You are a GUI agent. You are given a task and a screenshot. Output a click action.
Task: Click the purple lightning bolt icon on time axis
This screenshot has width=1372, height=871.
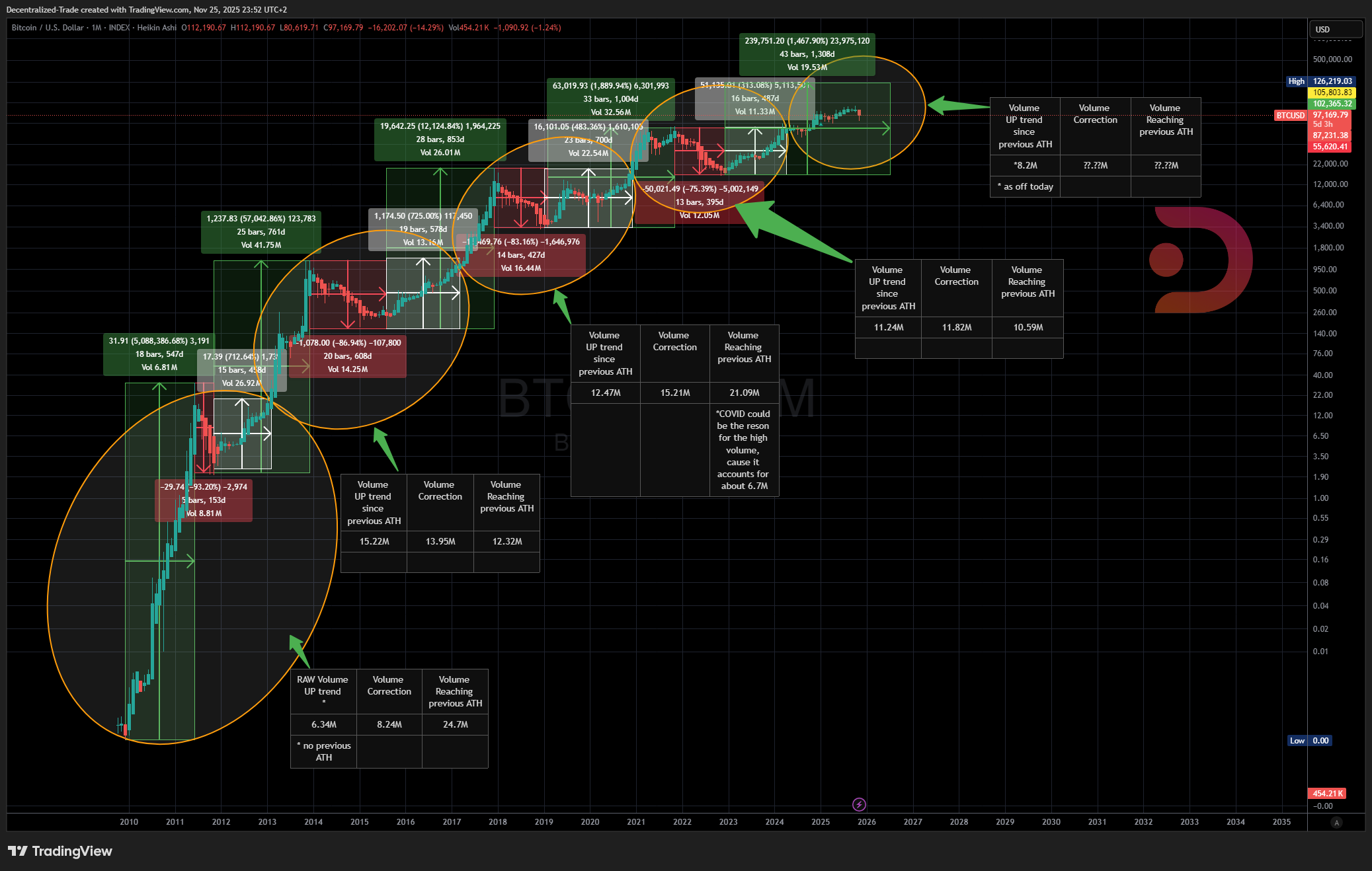click(x=859, y=804)
